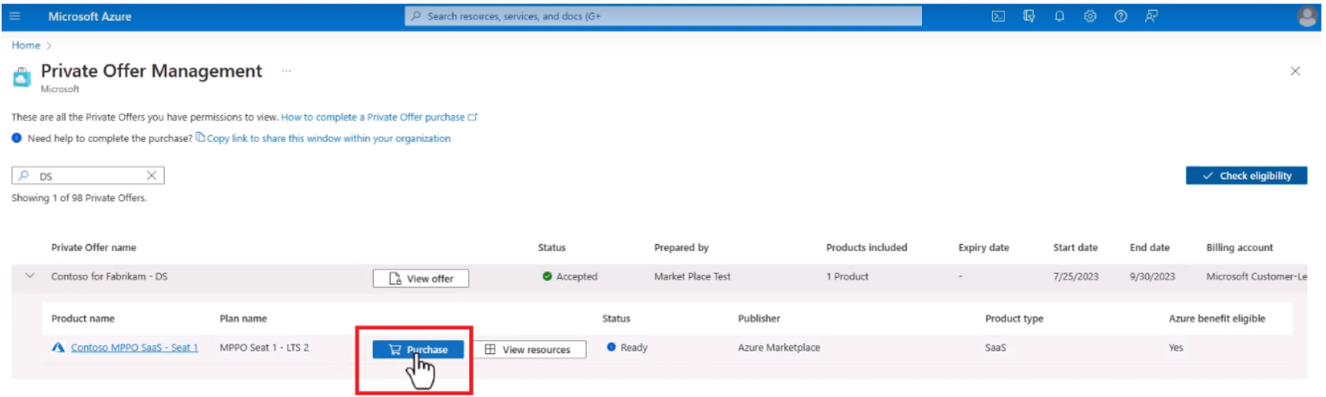Image resolution: width=1326 pixels, height=397 pixels.
Task: Click the DS private offer search field
Action: 88,176
